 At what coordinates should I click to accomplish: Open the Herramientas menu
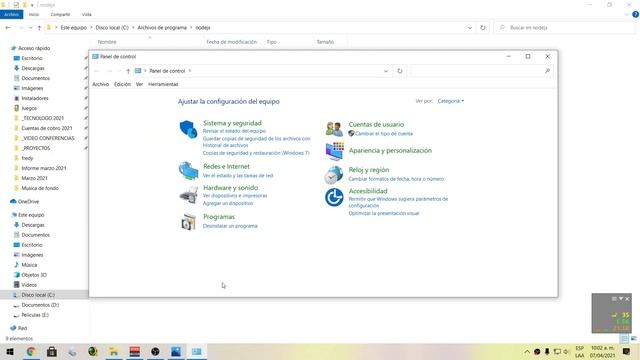(163, 84)
